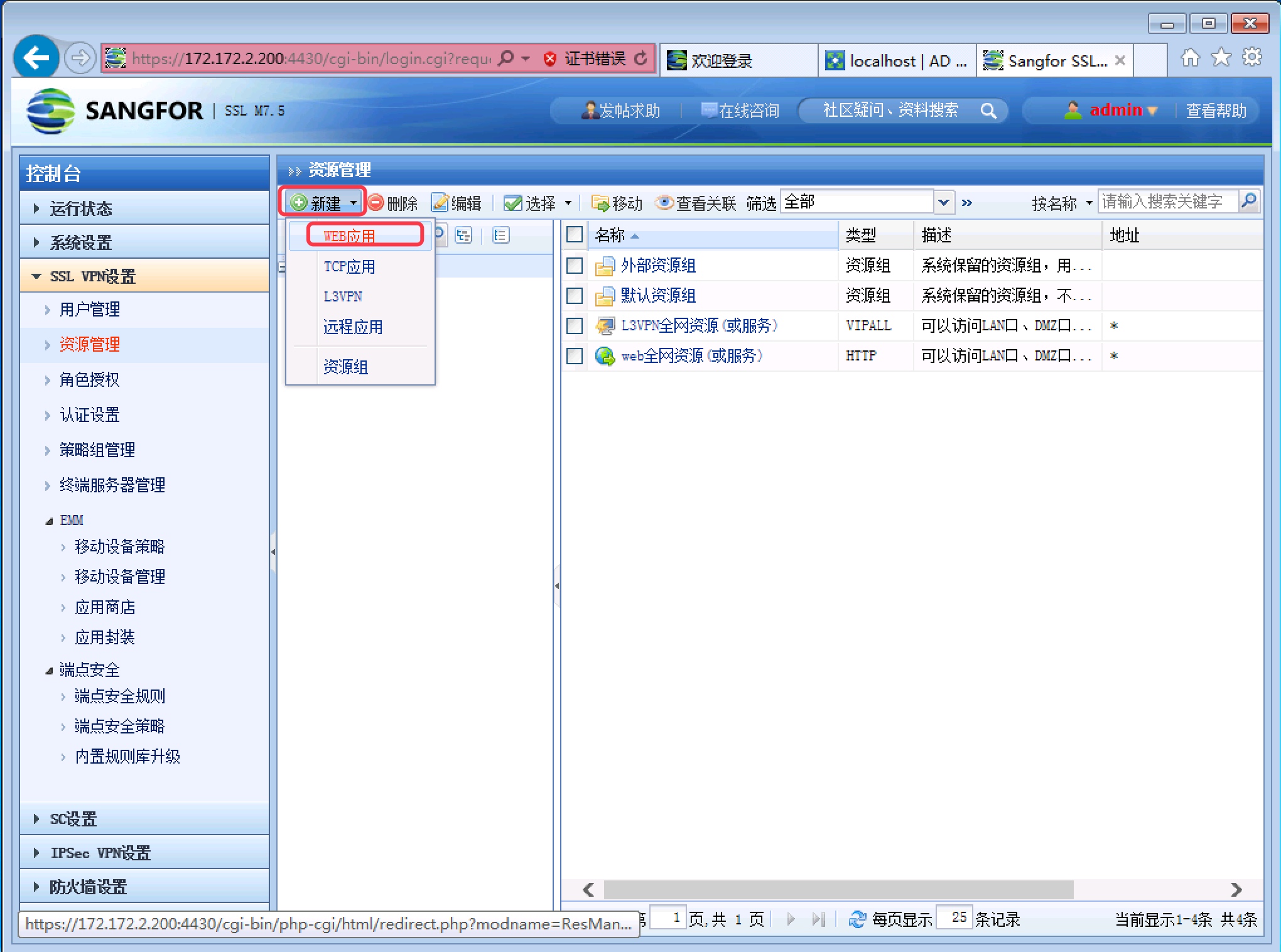Click the horizontal scrollbar of resource table

[838, 889]
